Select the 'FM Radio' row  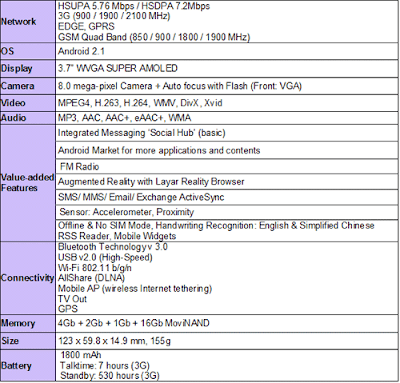click(x=227, y=166)
